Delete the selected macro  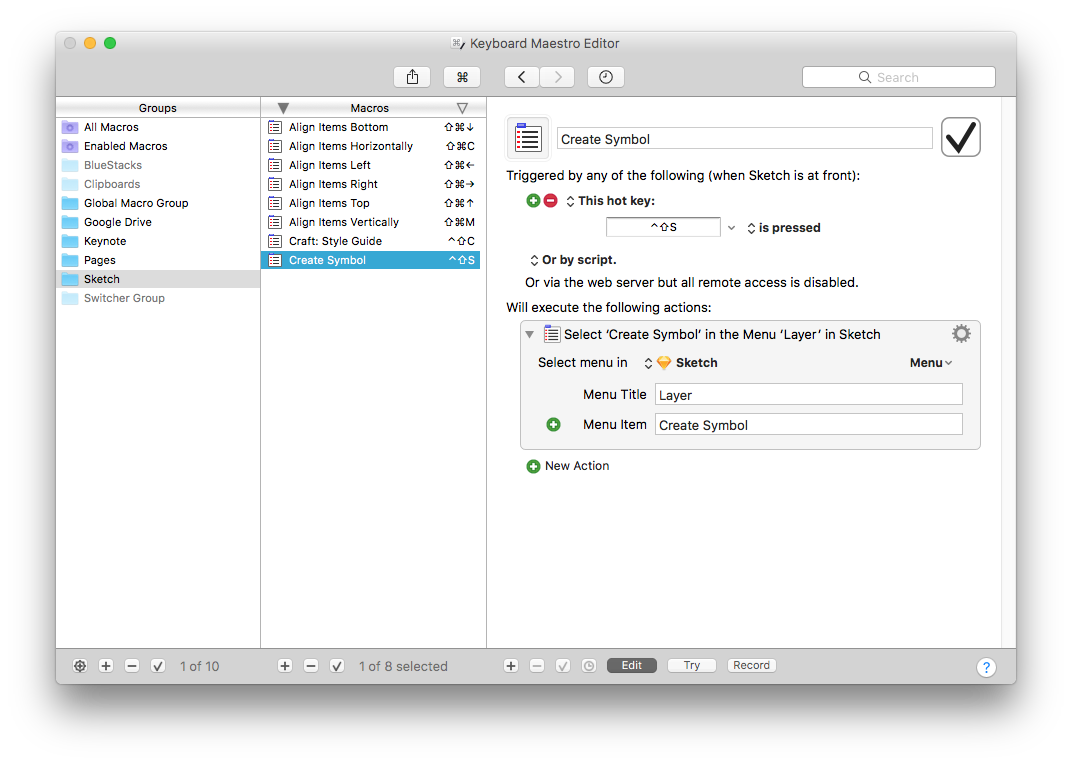pos(311,666)
